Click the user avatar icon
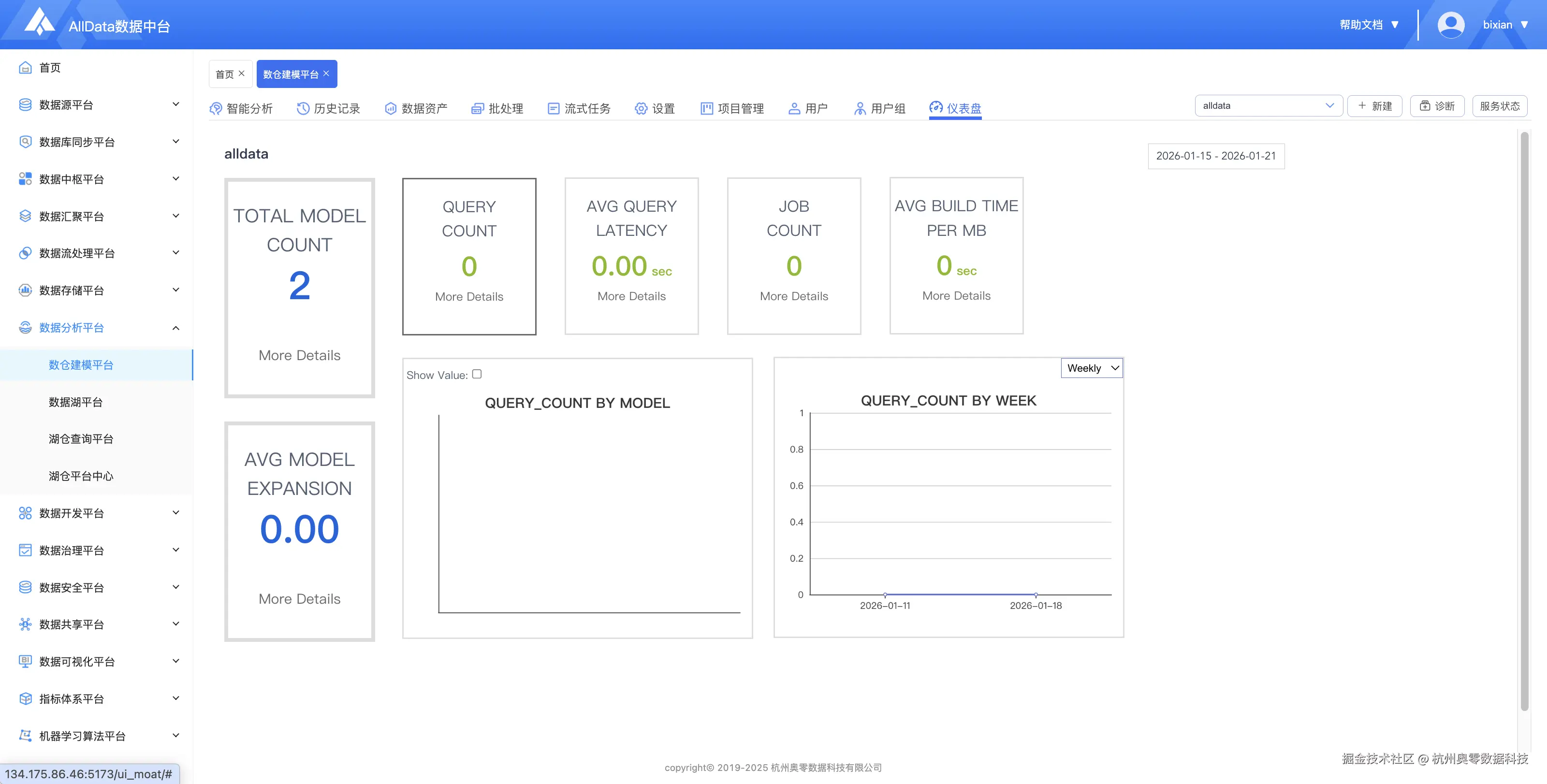 pos(1450,25)
